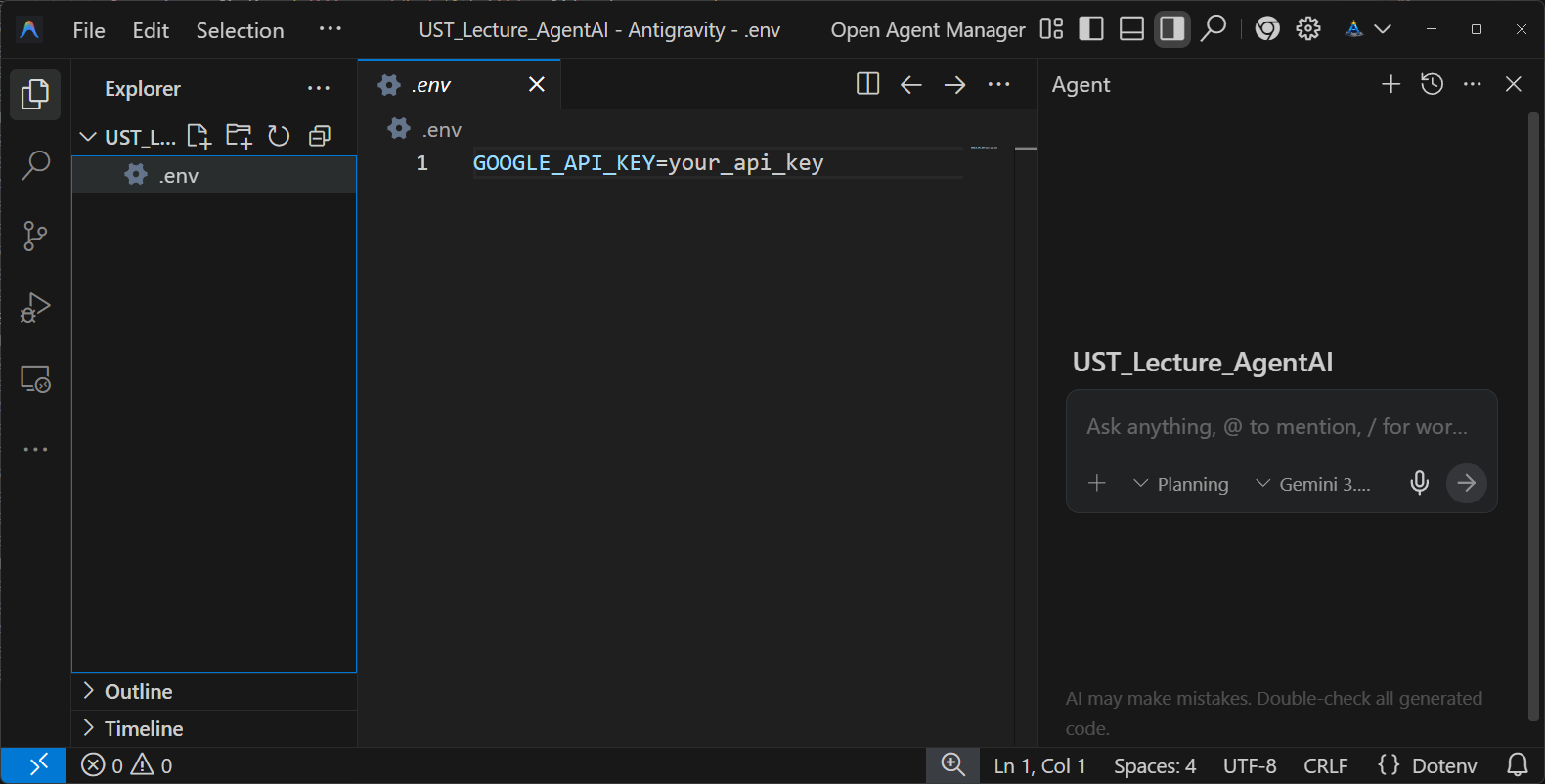1545x784 pixels.
Task: Open the Gemini 3 model dropdown
Action: [x=1313, y=484]
